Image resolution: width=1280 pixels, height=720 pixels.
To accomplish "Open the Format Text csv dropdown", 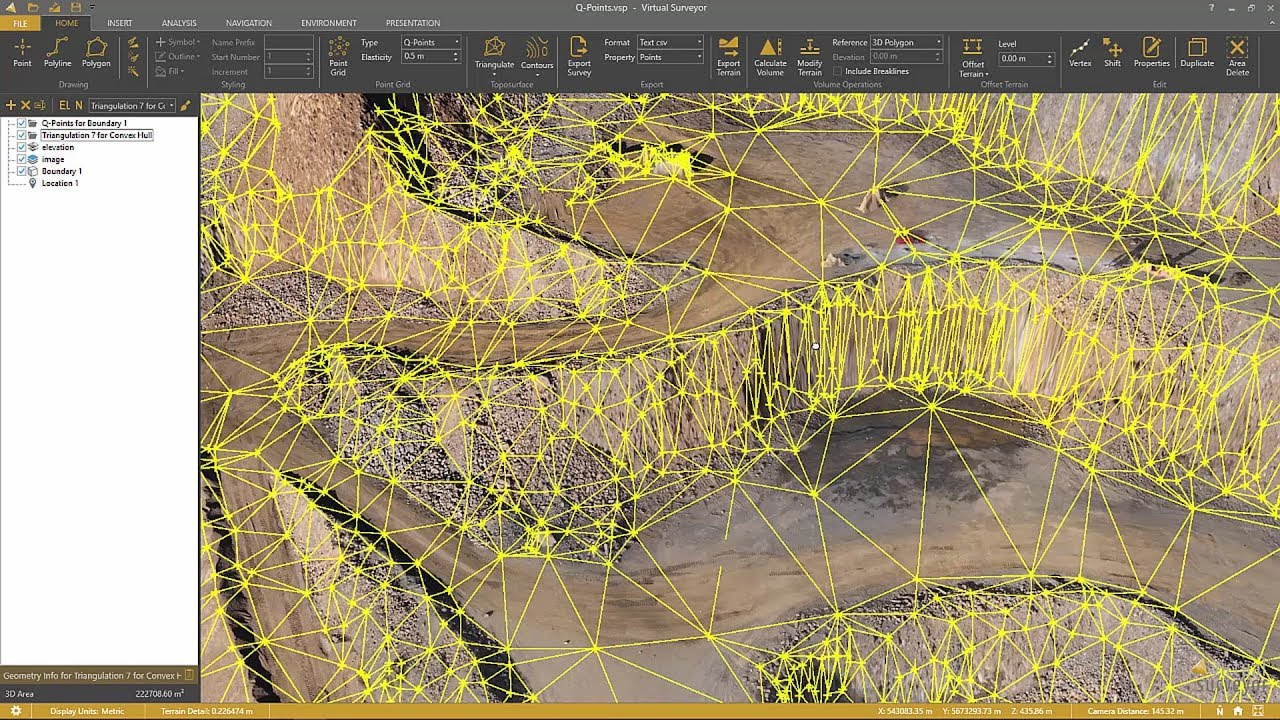I will 670,42.
